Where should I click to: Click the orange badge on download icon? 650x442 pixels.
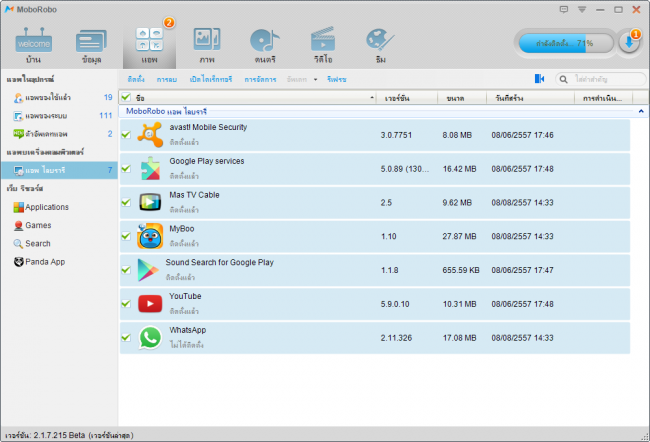pos(635,34)
